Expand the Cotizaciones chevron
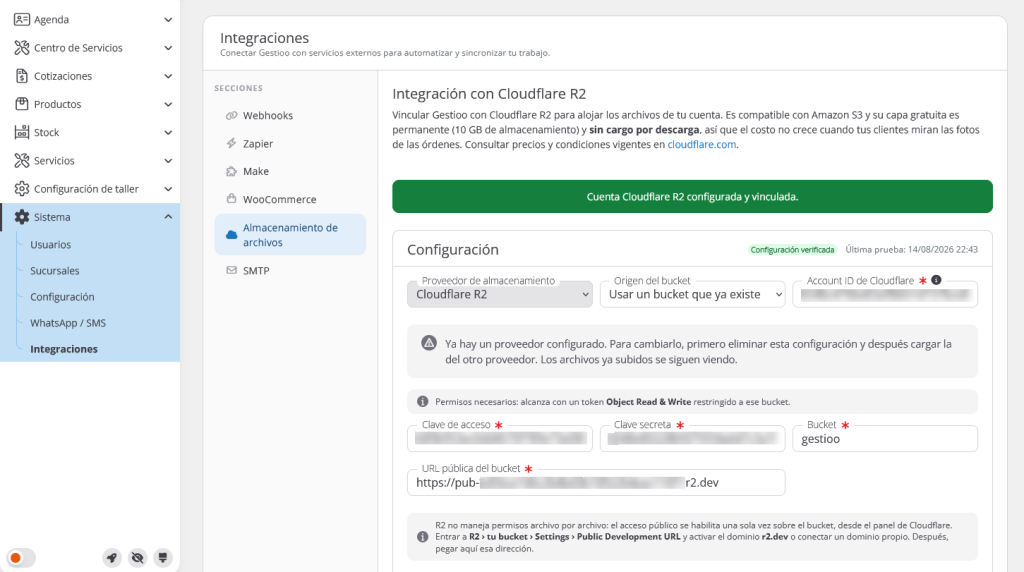Screen dimensions: 1024x572 tap(168, 76)
